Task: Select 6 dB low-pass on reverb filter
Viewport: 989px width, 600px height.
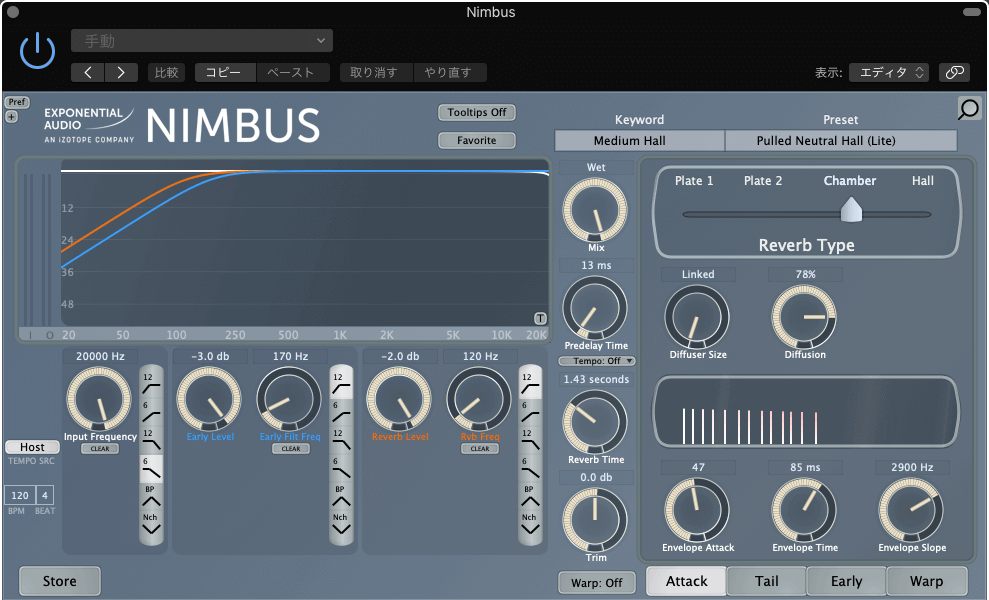Action: click(x=530, y=468)
